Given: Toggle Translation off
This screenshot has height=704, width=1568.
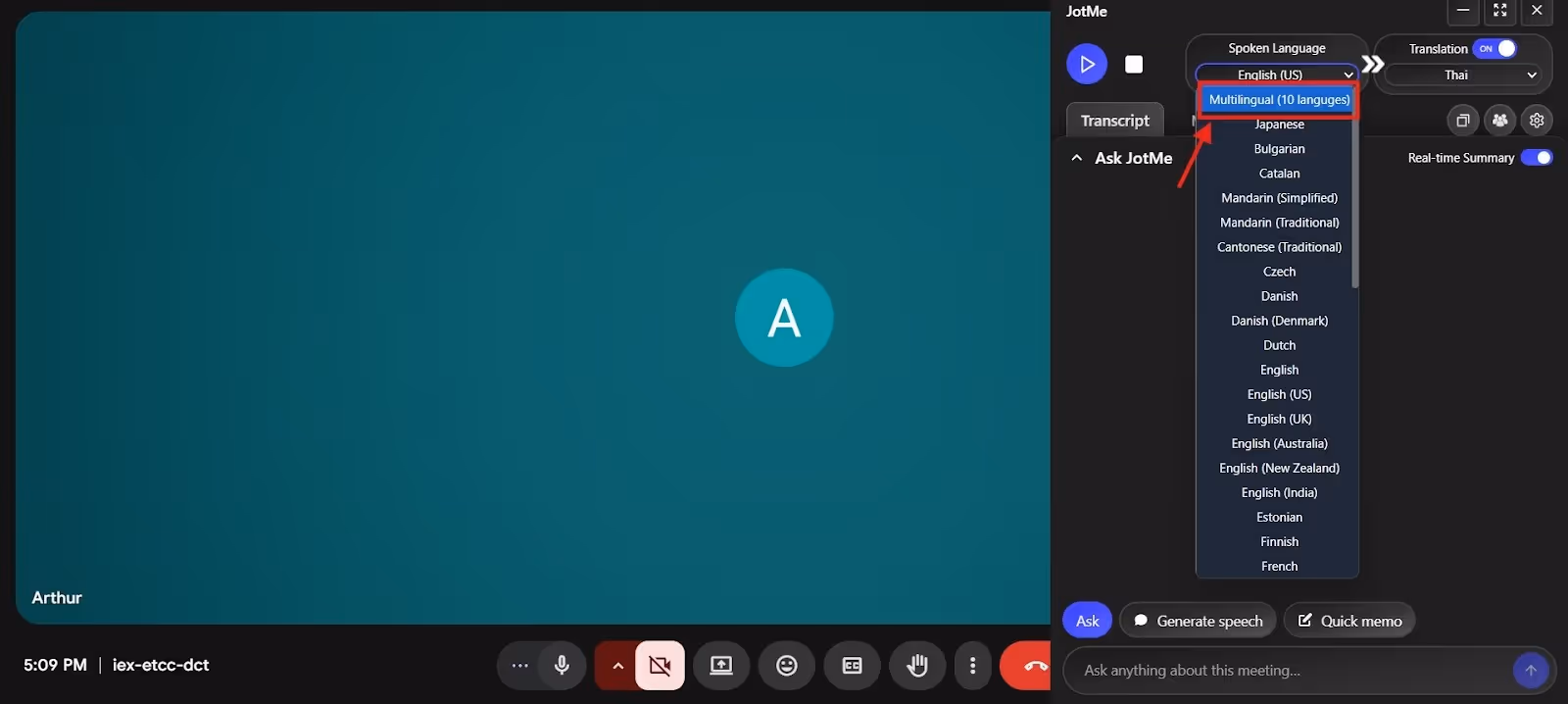Looking at the screenshot, I should tap(1496, 48).
